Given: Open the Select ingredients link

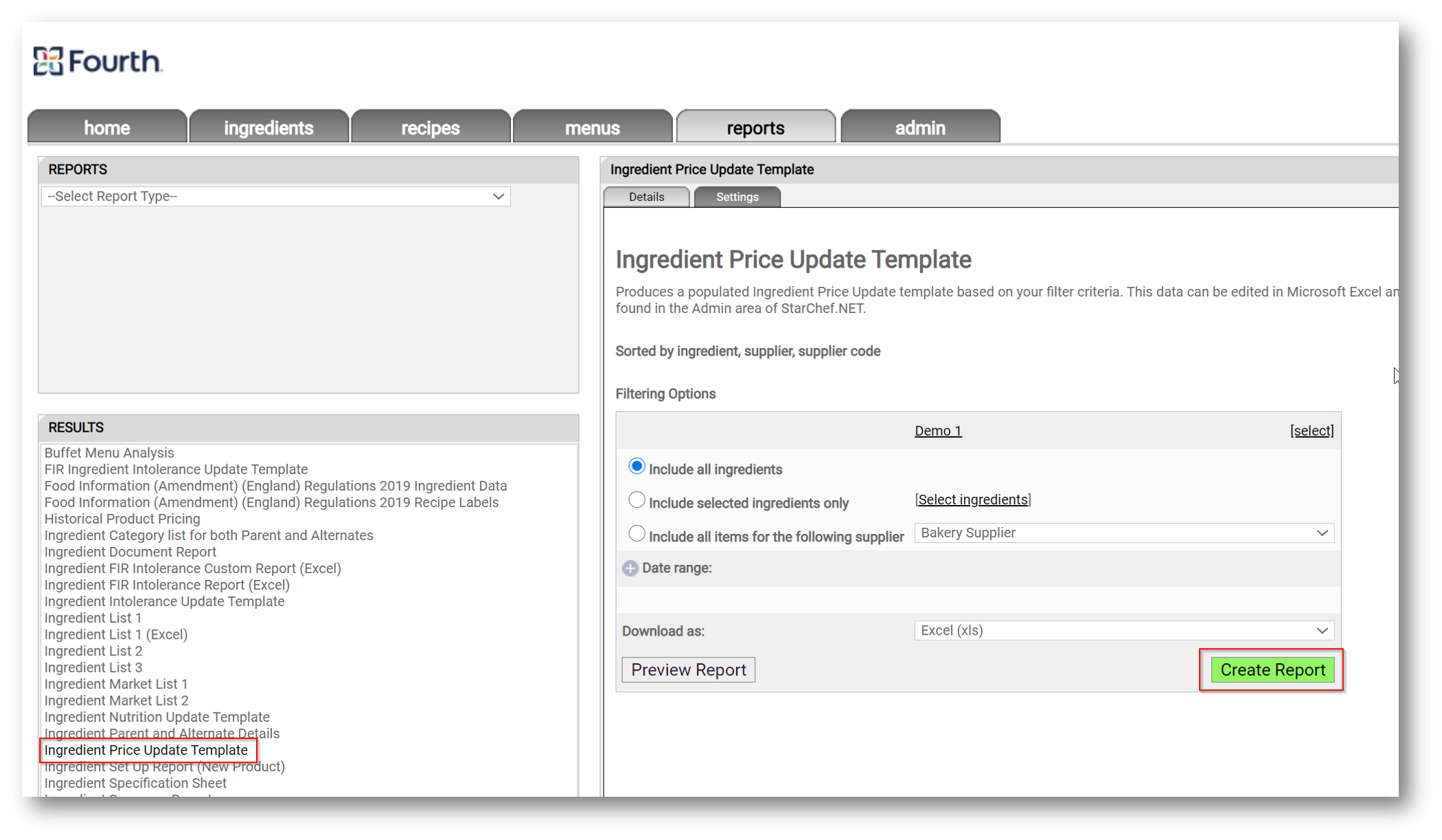Looking at the screenshot, I should coord(973,500).
